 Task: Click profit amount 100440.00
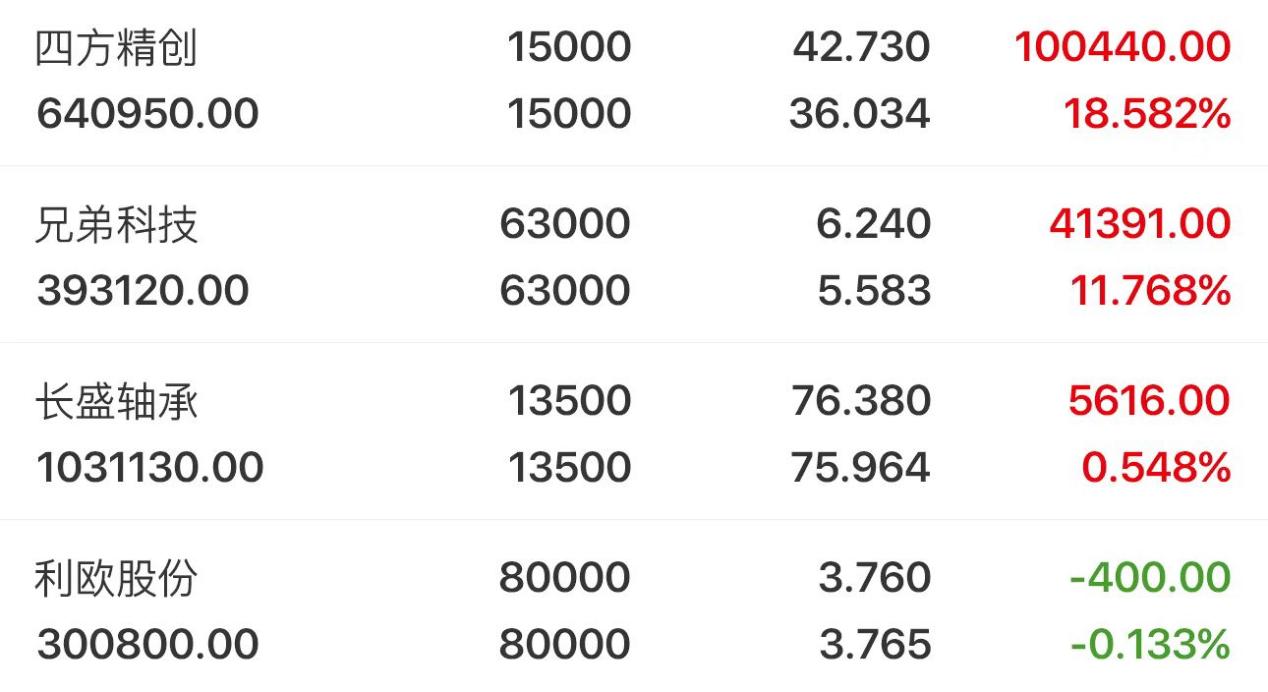tap(1123, 48)
